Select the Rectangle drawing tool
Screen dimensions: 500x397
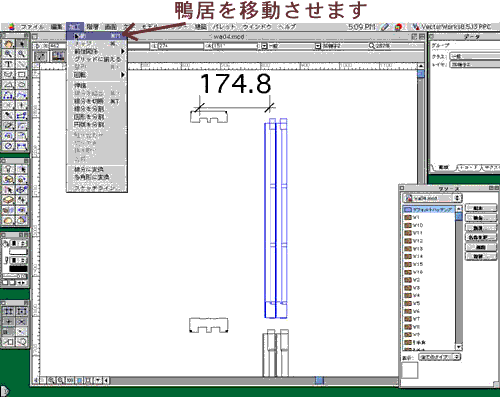point(22,74)
